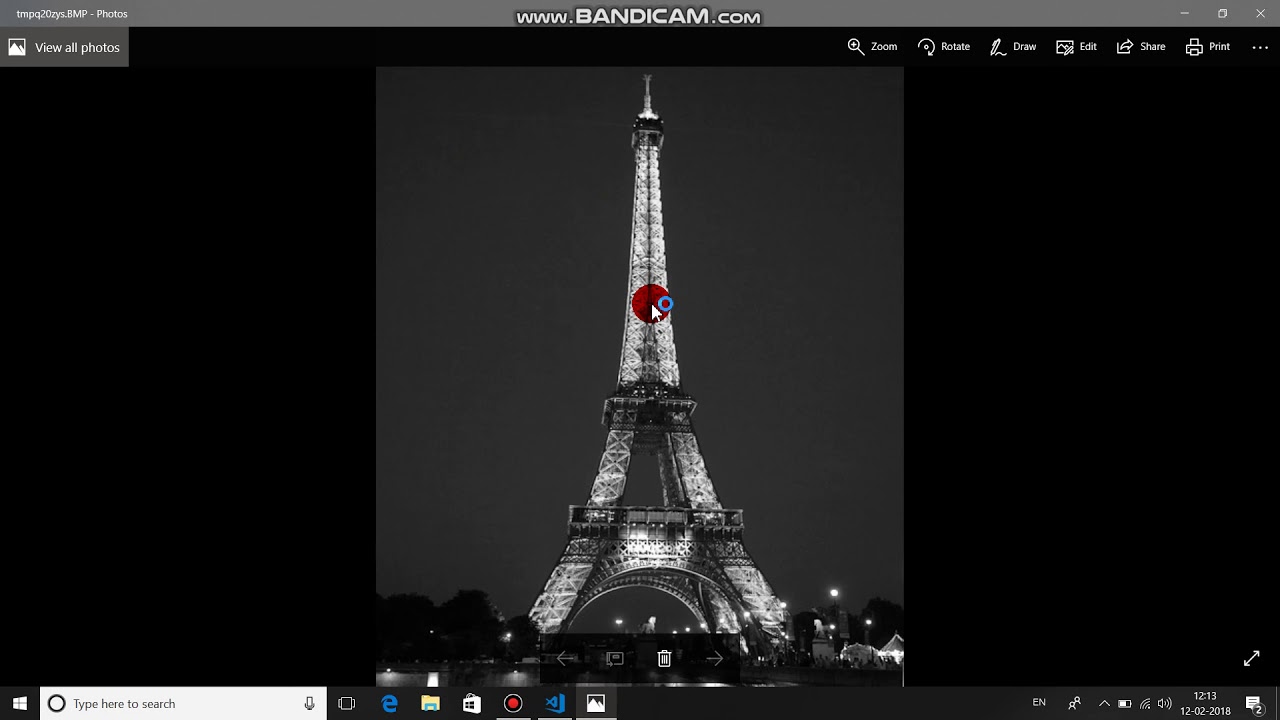Delete photo with trash icon
Screen dimensions: 1280x720
(x=664, y=658)
